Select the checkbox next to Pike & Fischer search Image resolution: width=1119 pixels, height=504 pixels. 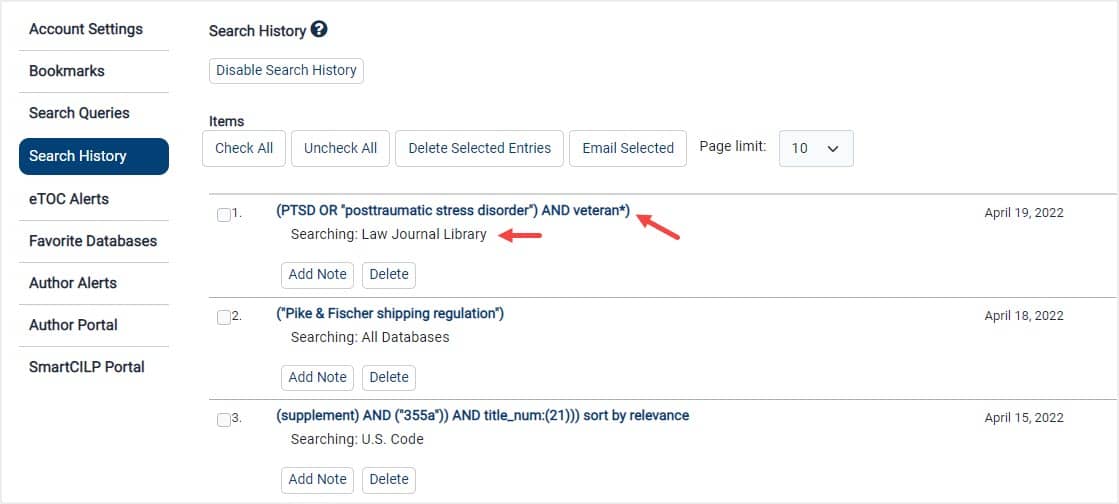click(x=223, y=318)
